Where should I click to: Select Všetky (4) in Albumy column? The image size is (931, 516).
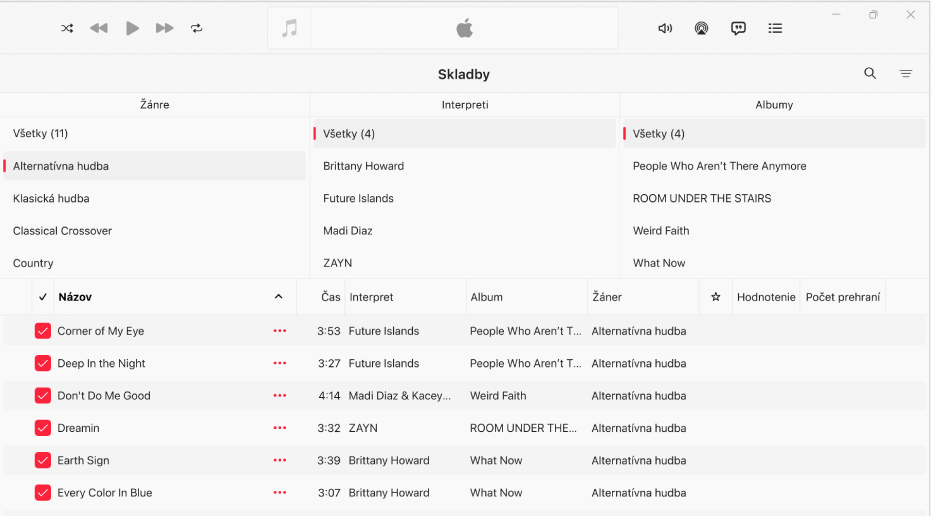pos(774,134)
